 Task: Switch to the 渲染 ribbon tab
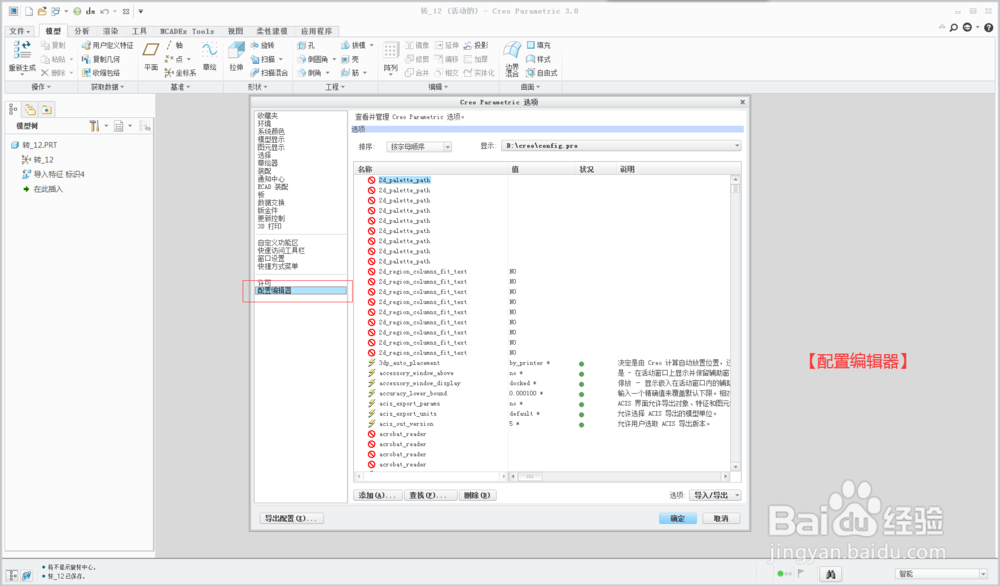pos(110,31)
